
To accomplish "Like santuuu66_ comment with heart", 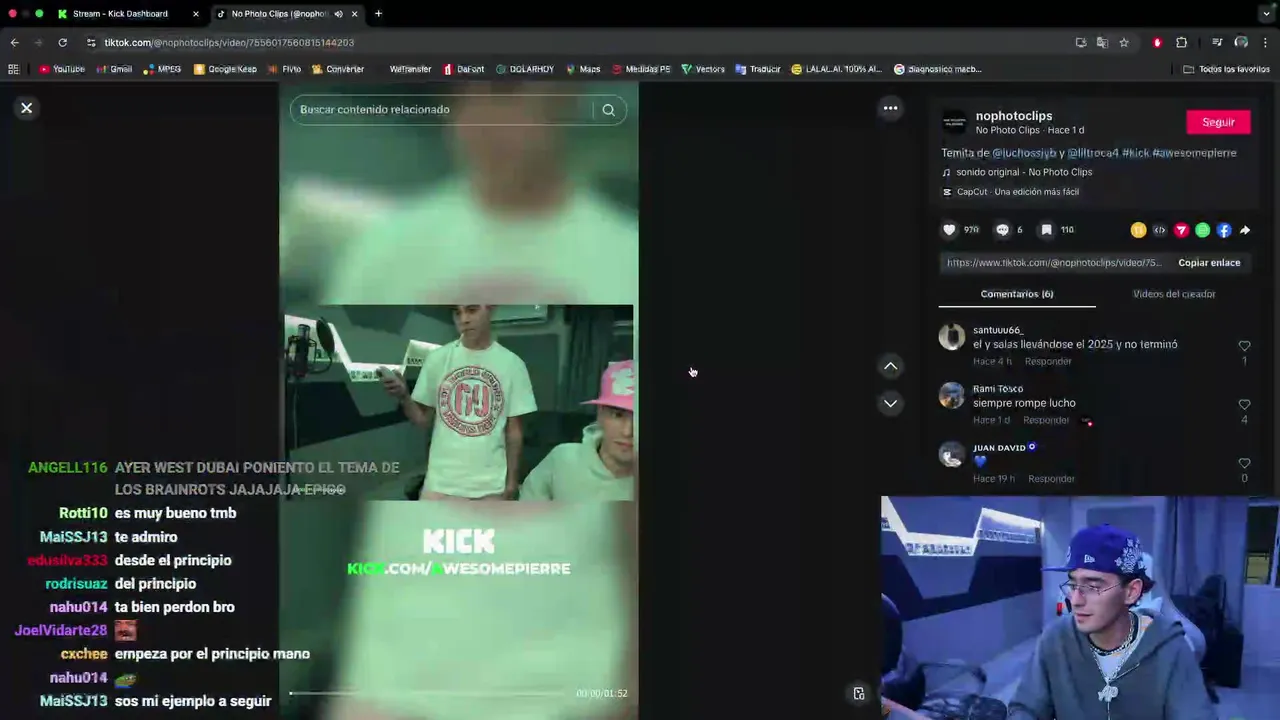I will coord(1244,346).
